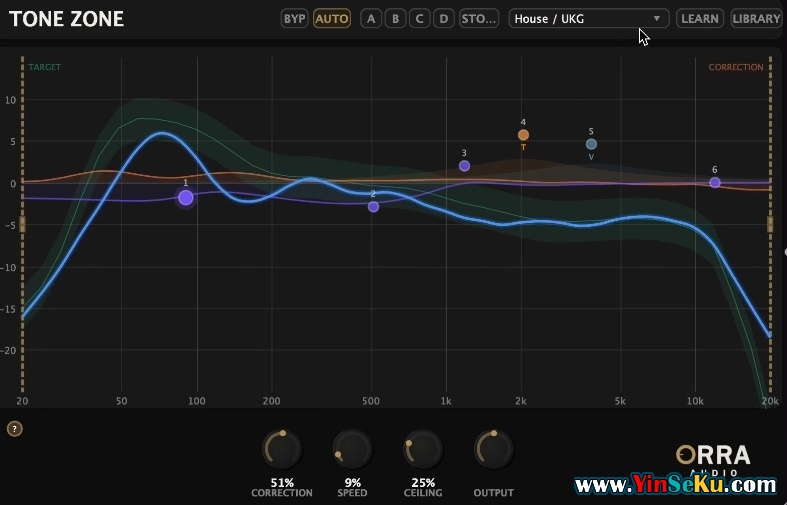Viewport: 787px width, 505px height.
Task: Click the ORRA Audio logo
Action: 713,457
